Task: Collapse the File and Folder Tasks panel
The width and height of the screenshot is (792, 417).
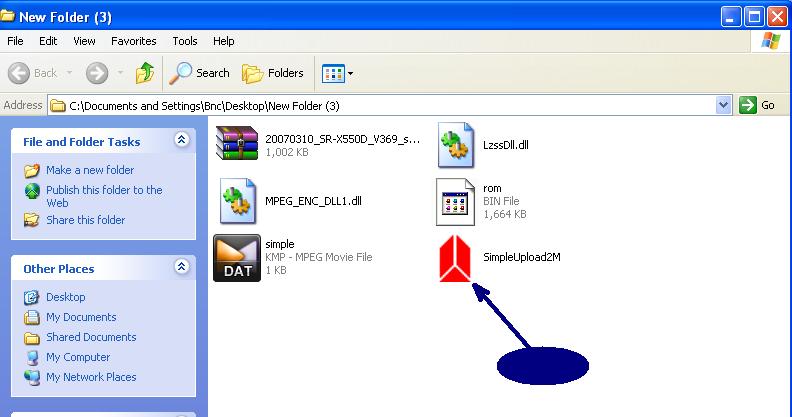Action: [181, 141]
